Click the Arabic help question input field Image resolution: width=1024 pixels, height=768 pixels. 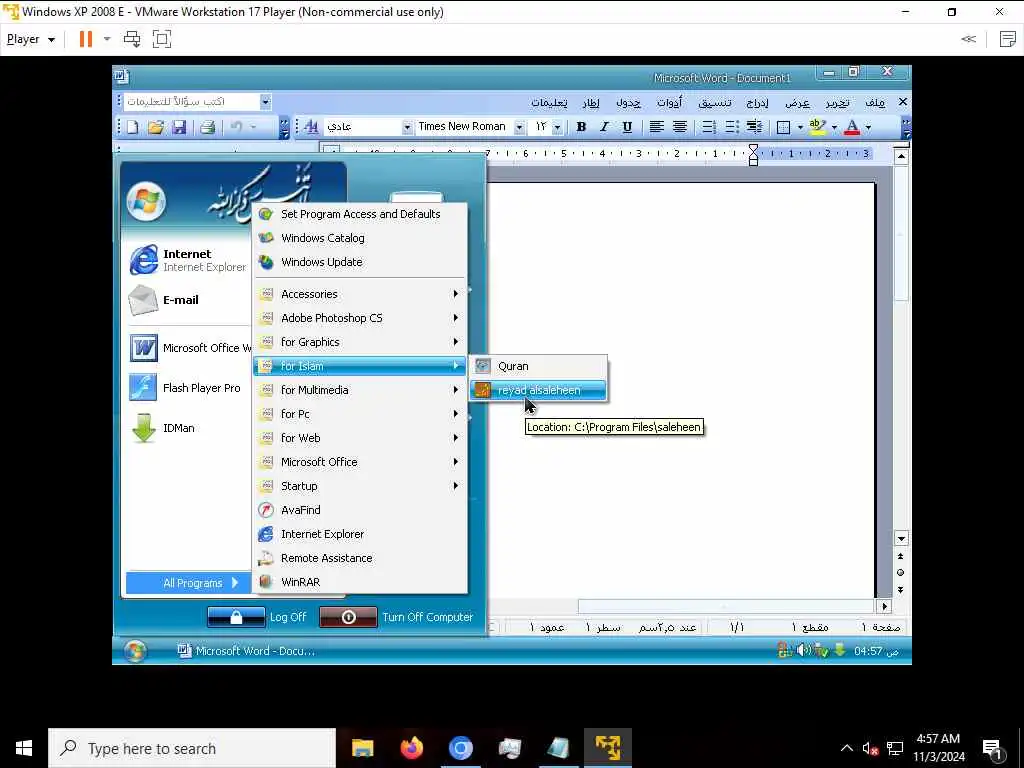(x=191, y=102)
